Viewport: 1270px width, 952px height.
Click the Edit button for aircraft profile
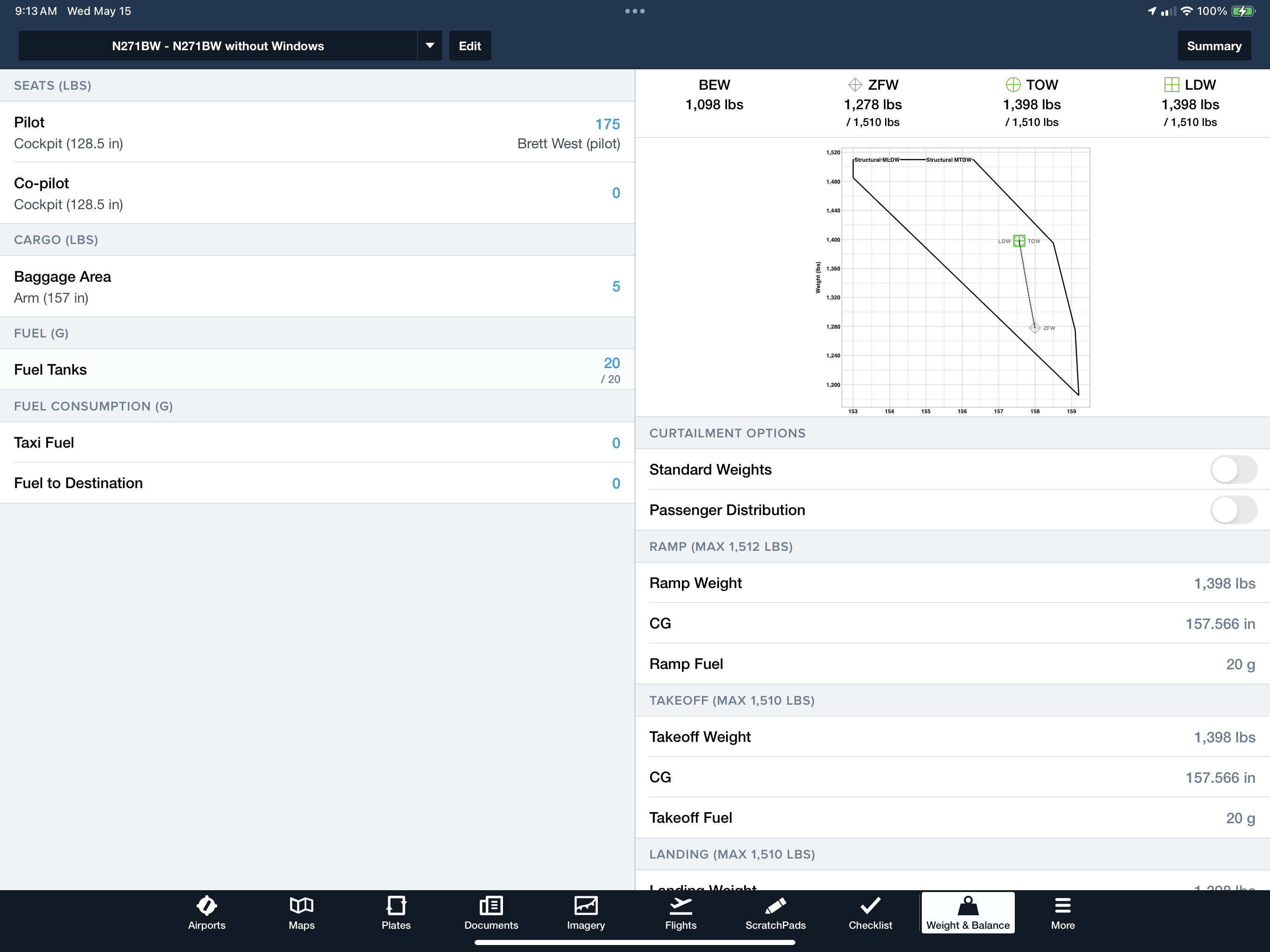pos(469,46)
